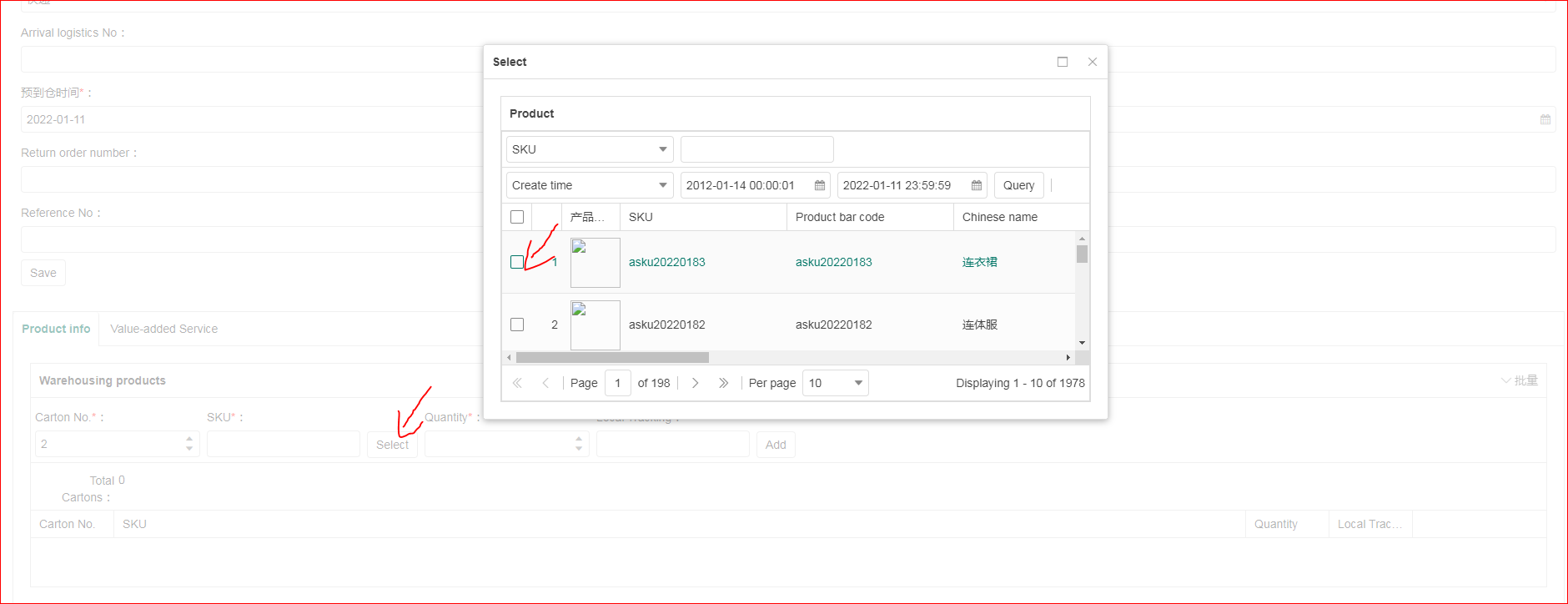Screen dimensions: 1568x604
Task: Click the Reference No field
Action: click(788, 239)
